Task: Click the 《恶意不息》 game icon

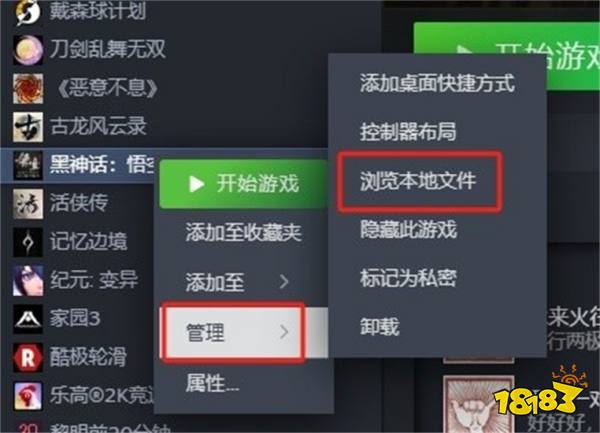Action: [x=28, y=89]
